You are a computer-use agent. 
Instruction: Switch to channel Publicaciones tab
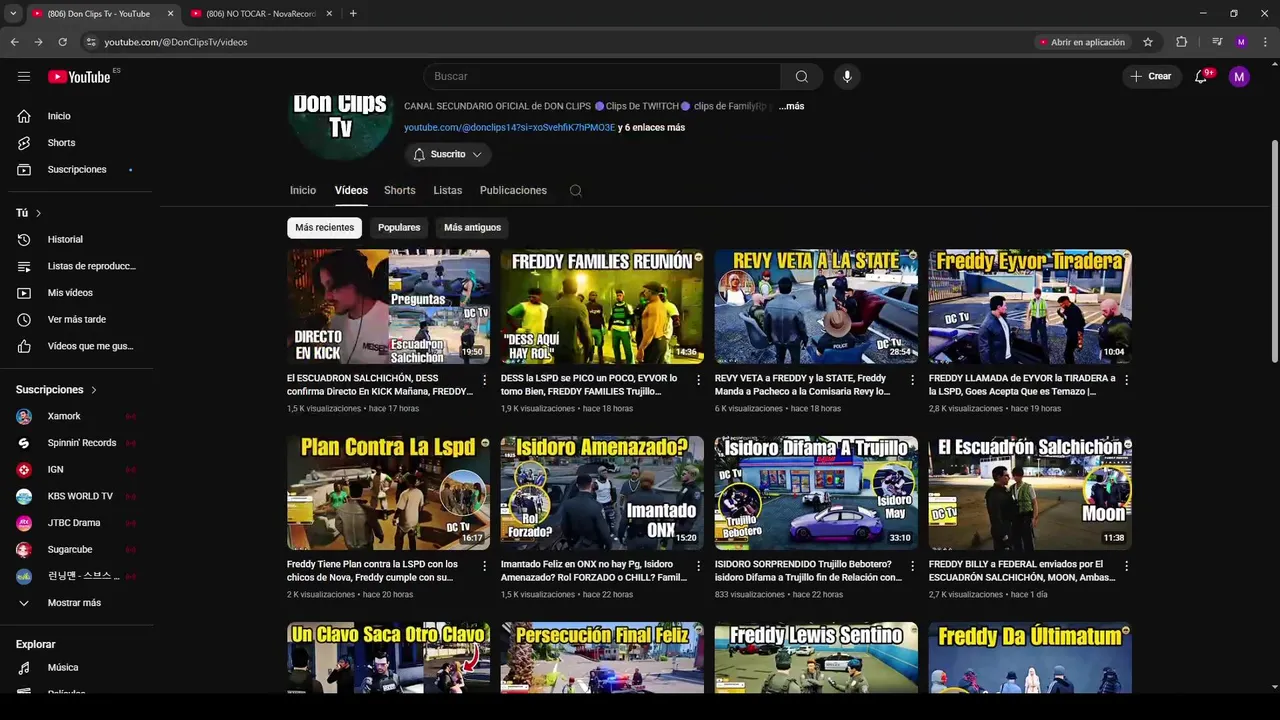pos(513,191)
